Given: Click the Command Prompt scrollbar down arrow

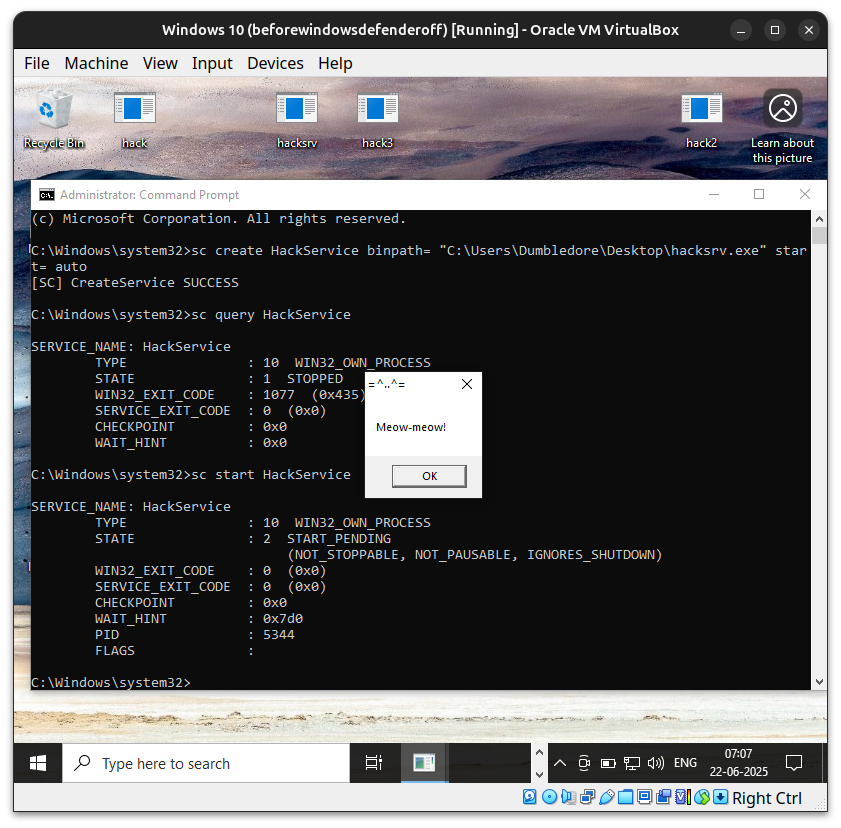Looking at the screenshot, I should (x=819, y=682).
